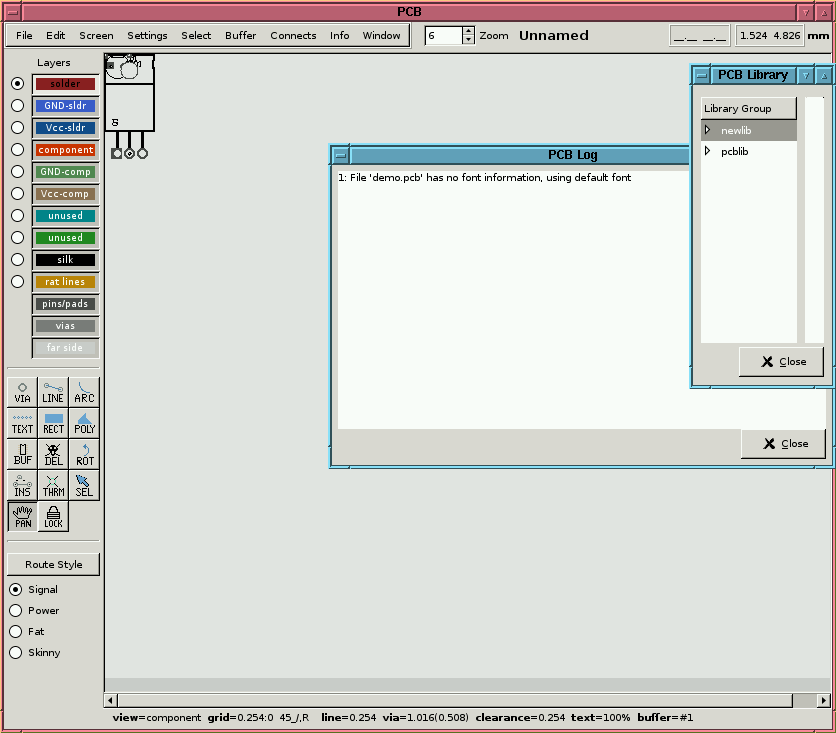Select the Power route style radio
This screenshot has width=836, height=733.
coord(15,611)
